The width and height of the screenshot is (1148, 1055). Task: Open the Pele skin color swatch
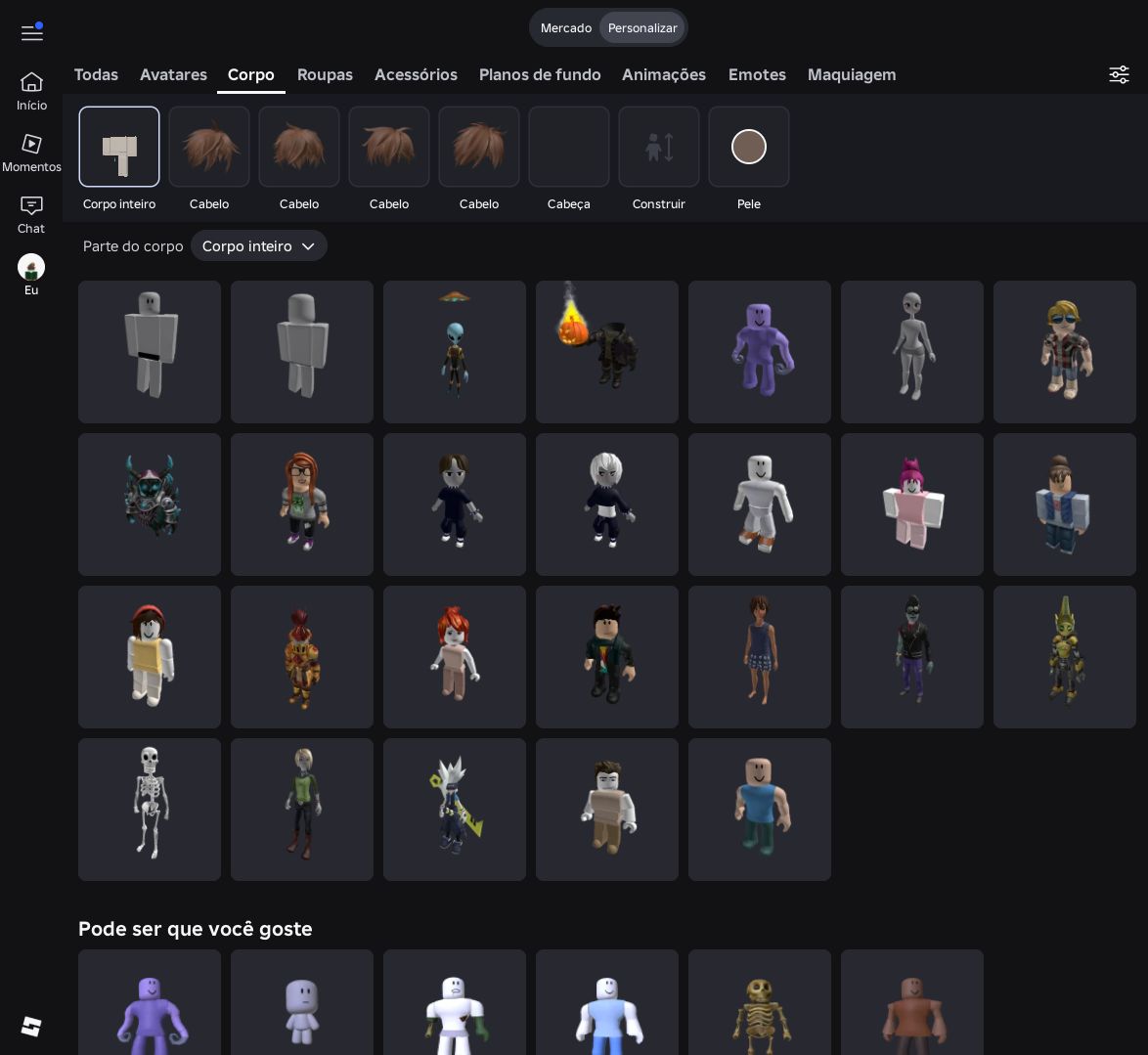point(749,147)
